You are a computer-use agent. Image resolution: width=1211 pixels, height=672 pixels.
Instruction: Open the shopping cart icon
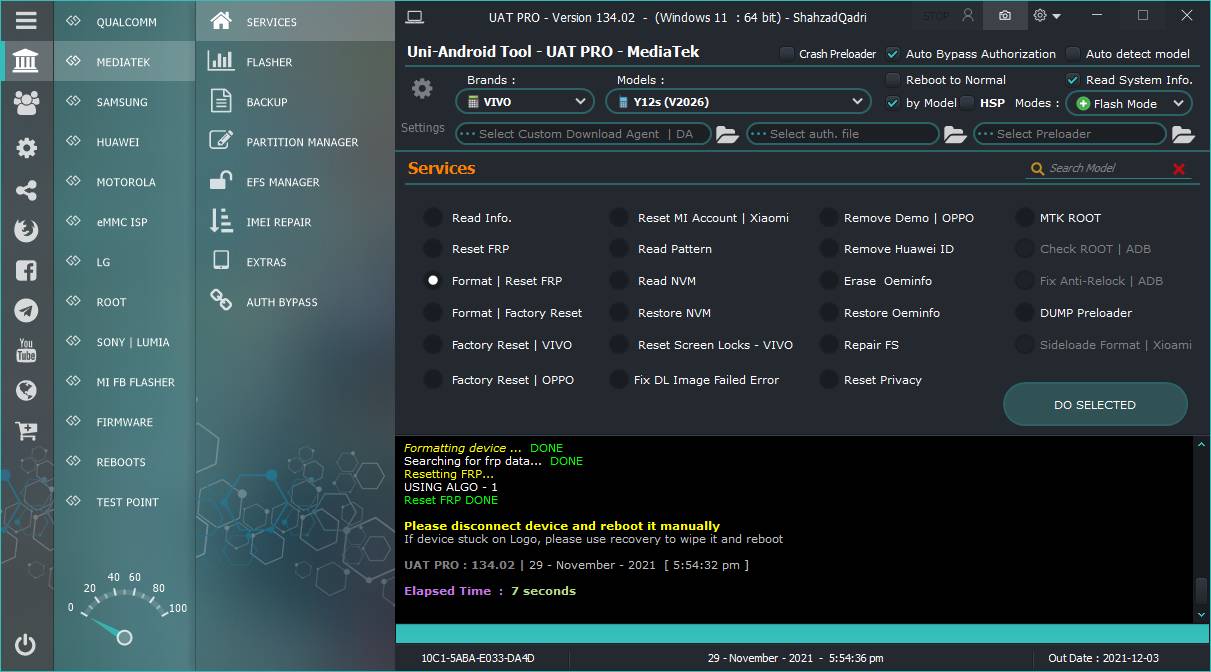26,431
